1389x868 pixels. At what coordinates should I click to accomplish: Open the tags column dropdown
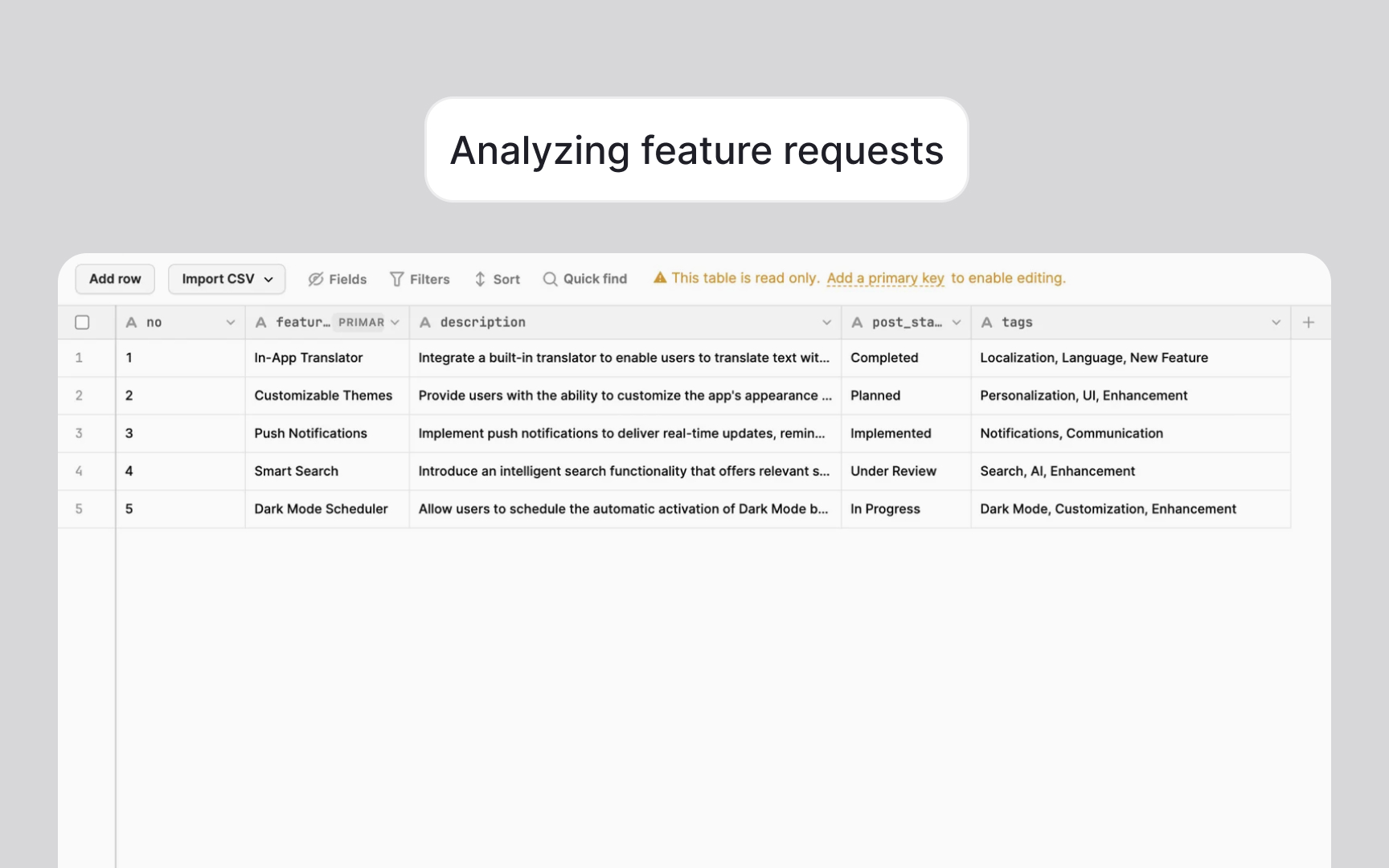click(1276, 321)
